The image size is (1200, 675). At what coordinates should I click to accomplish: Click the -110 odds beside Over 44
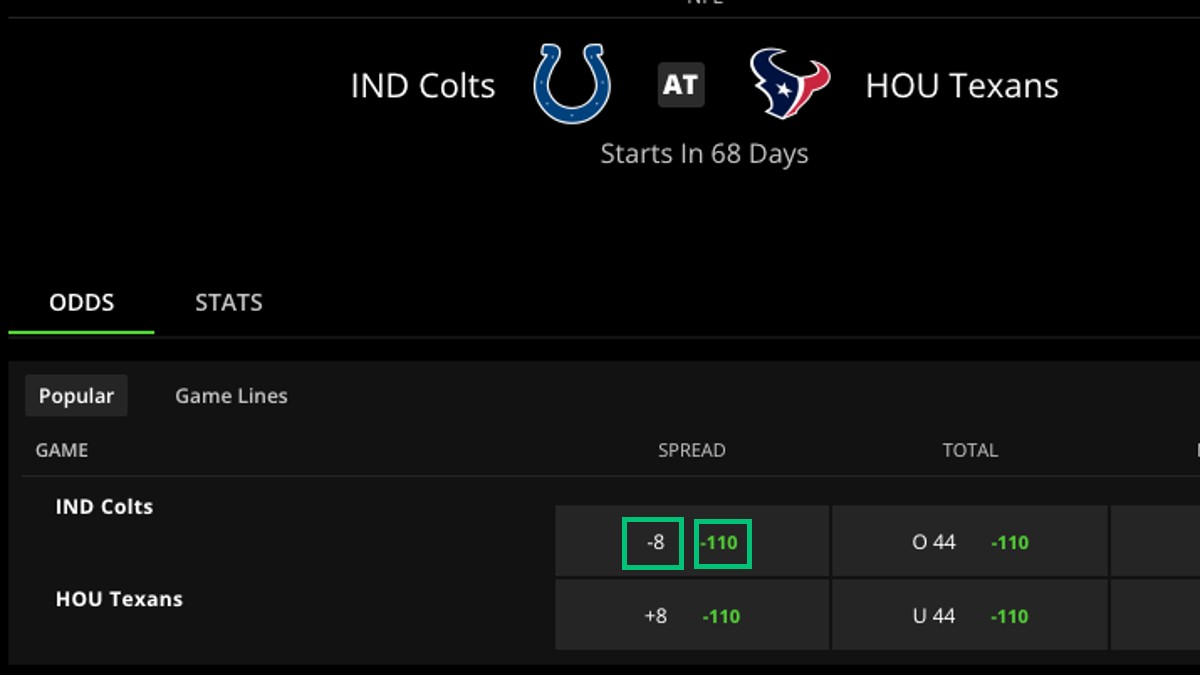coord(1010,541)
